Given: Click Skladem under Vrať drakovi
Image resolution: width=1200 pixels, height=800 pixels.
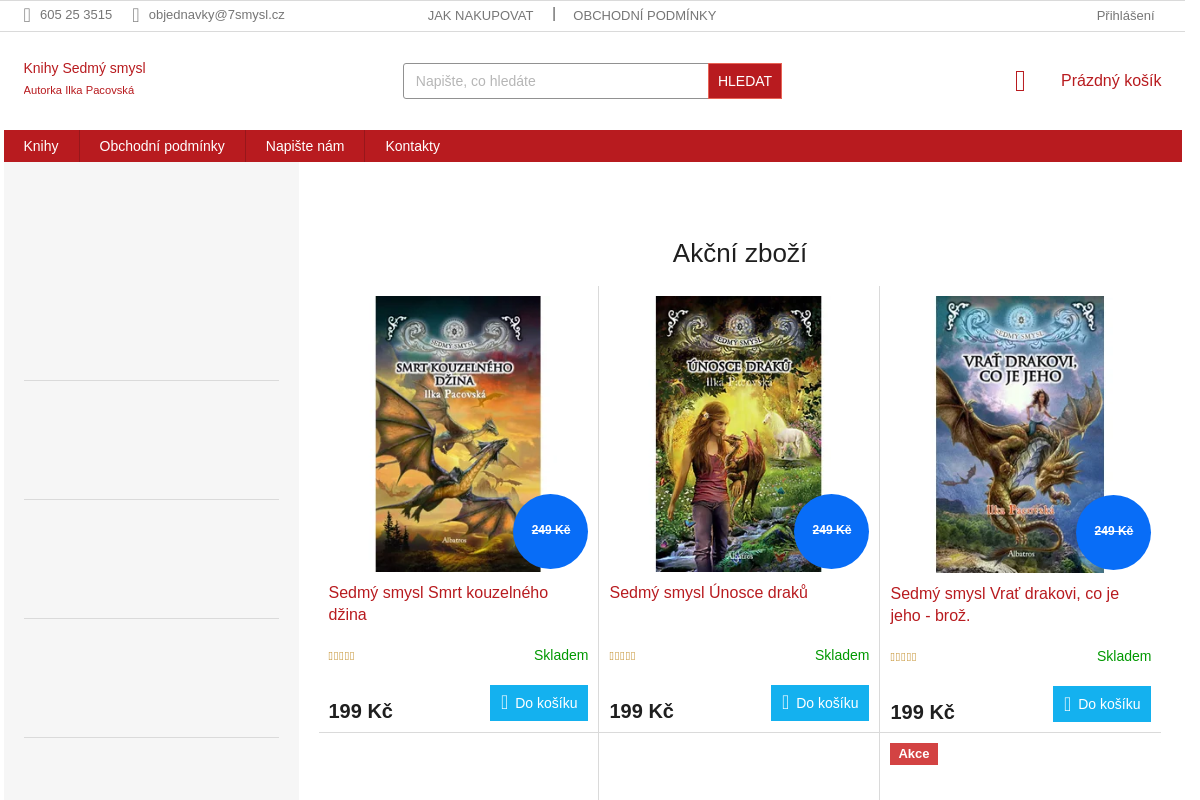Looking at the screenshot, I should coord(1124,656).
